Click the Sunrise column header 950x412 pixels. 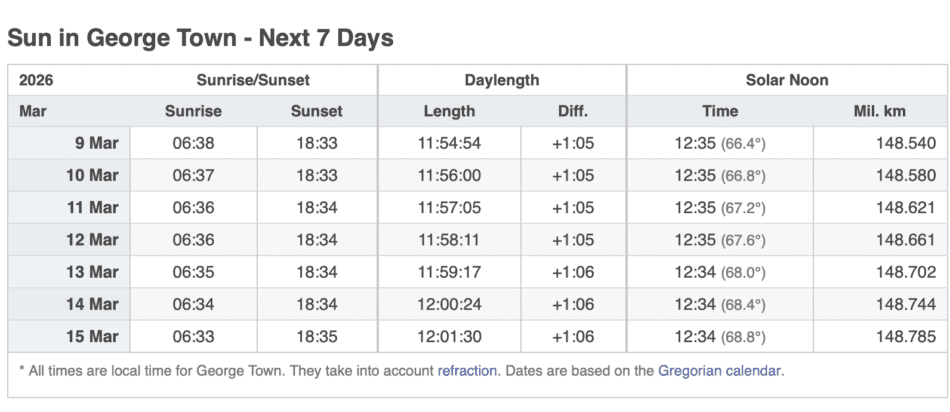point(194,111)
